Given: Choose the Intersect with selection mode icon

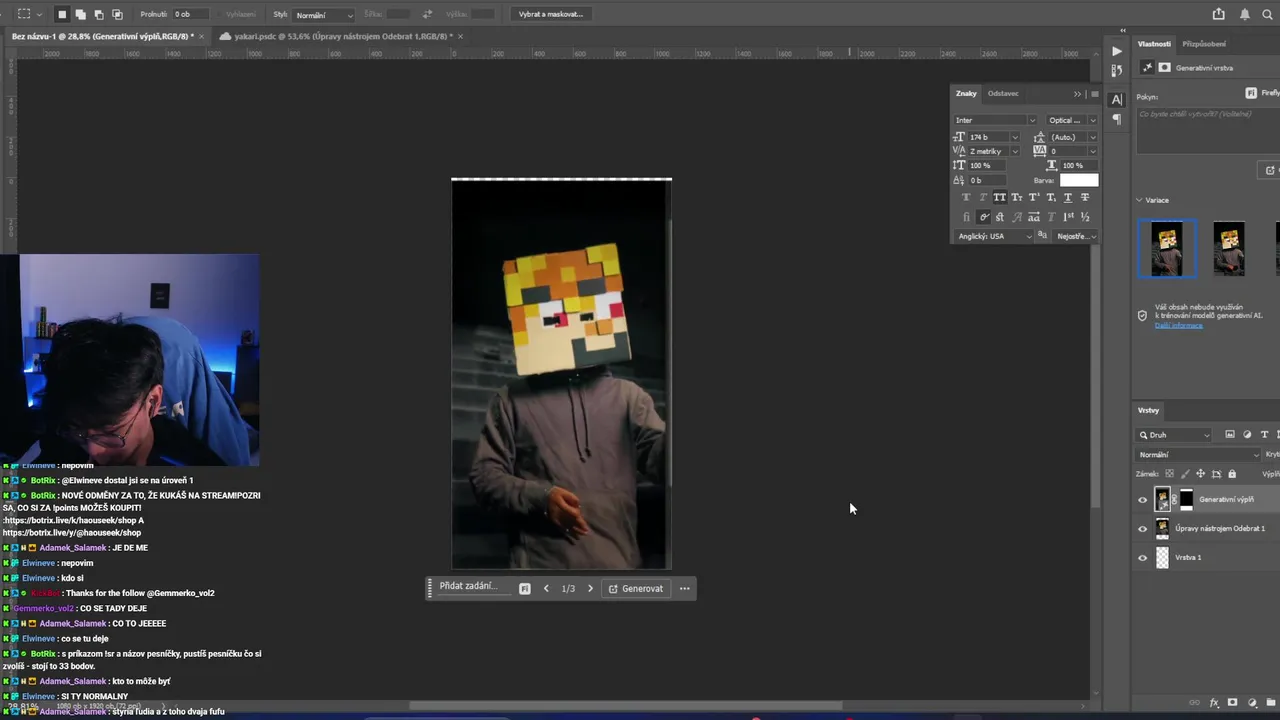Looking at the screenshot, I should tap(117, 14).
